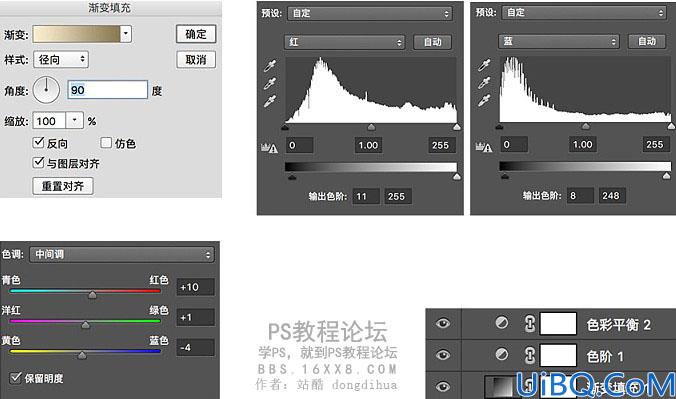Viewport: 676px width, 399px height.
Task: Click the 取消 button
Action: pos(196,60)
